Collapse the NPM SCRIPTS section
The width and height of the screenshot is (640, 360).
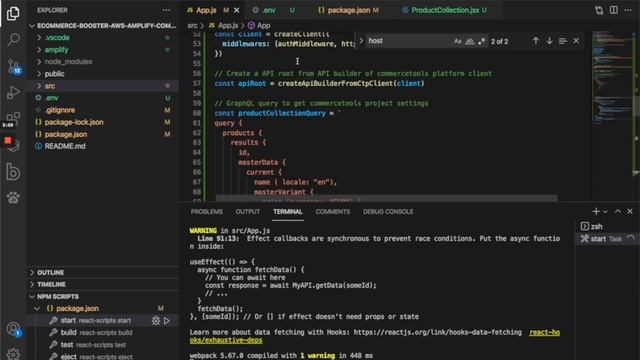coord(103,297)
